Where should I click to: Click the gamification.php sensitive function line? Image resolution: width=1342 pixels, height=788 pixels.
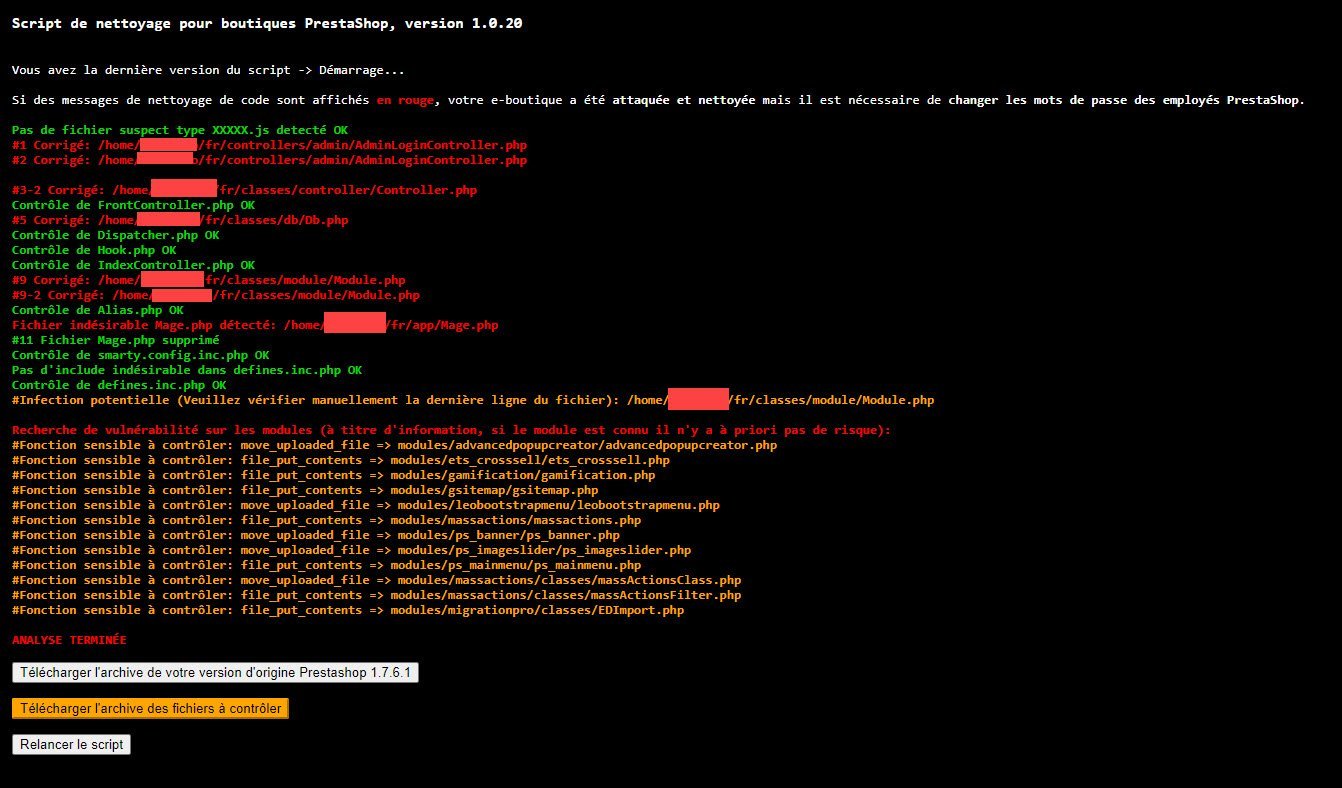coord(334,475)
